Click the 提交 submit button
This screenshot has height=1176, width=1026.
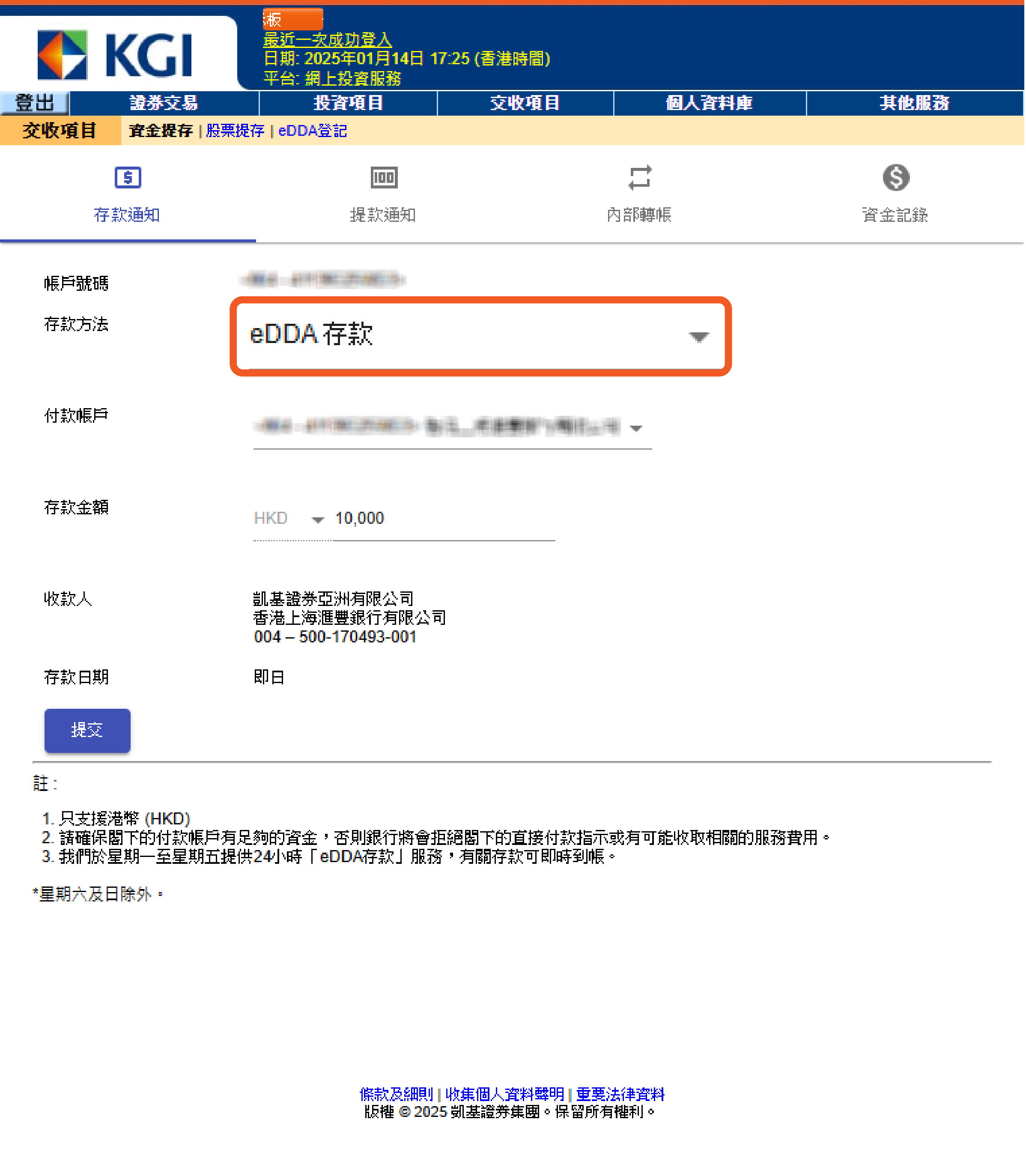click(x=88, y=732)
